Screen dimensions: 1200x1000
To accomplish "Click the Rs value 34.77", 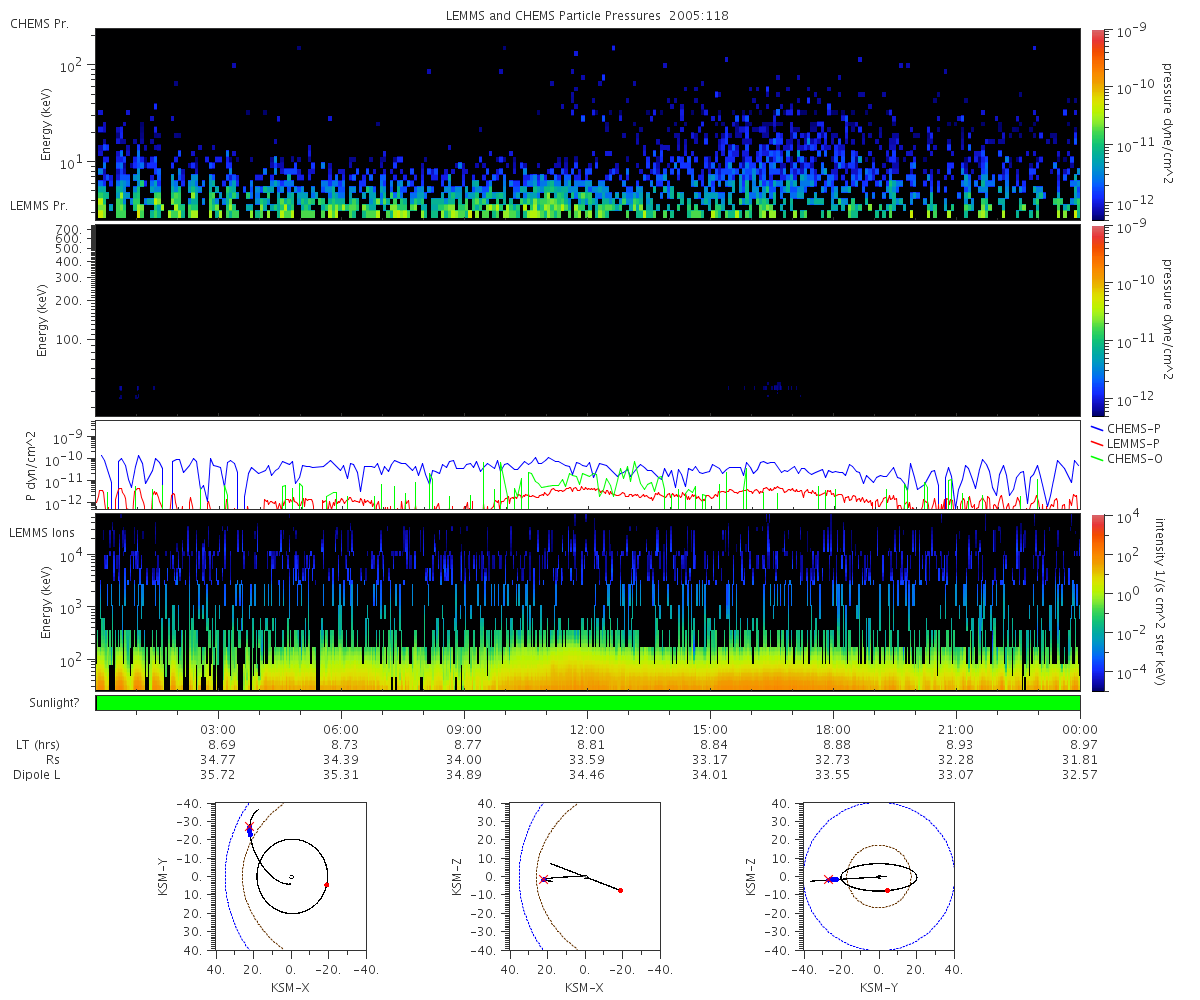I will (218, 760).
